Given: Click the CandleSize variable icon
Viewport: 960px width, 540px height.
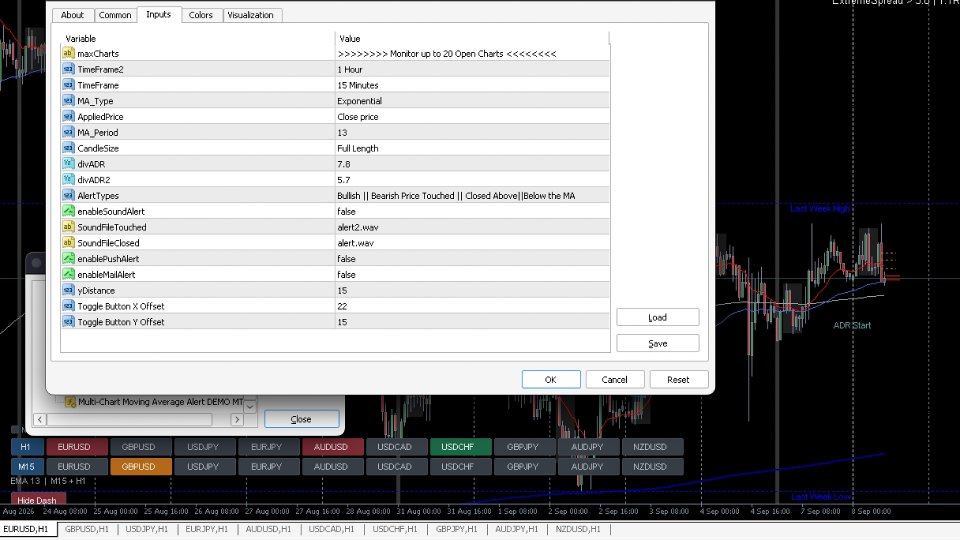Looking at the screenshot, I should [x=68, y=148].
